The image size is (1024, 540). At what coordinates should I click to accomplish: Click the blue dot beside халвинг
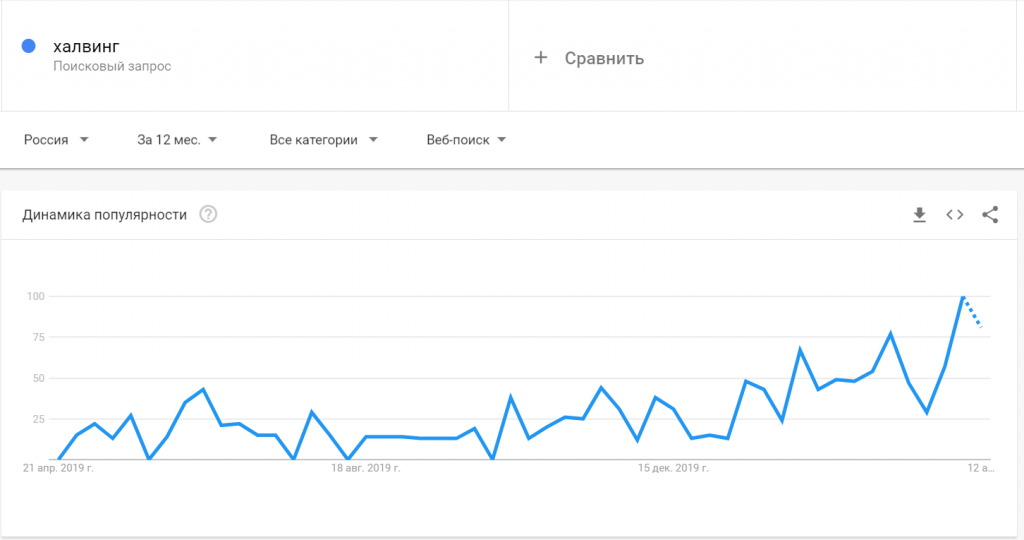click(x=29, y=46)
